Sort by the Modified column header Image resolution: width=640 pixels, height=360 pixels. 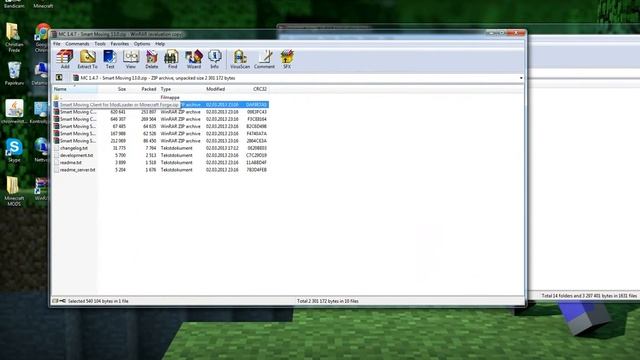[222, 89]
